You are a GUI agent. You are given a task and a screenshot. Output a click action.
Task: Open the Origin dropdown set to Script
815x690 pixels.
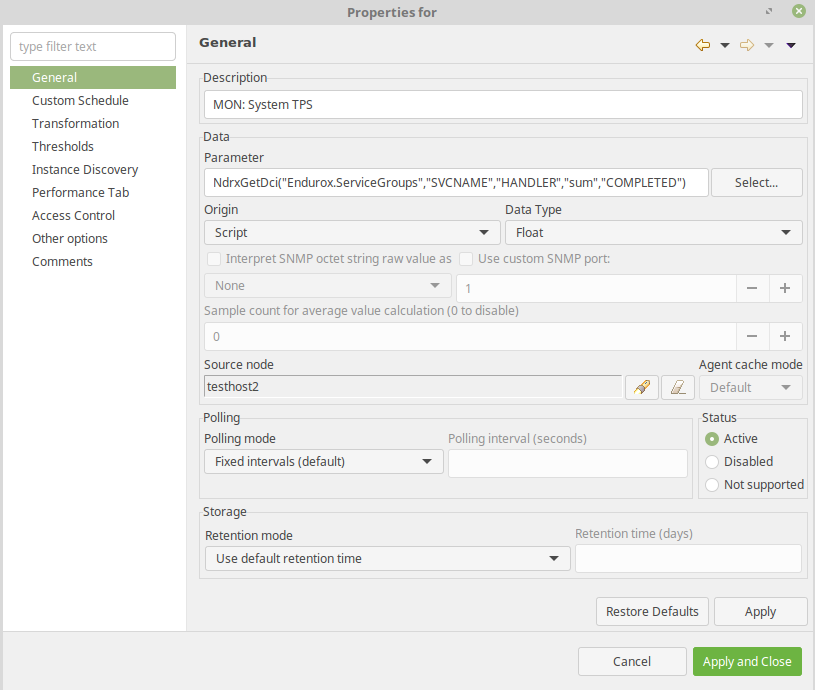click(351, 232)
